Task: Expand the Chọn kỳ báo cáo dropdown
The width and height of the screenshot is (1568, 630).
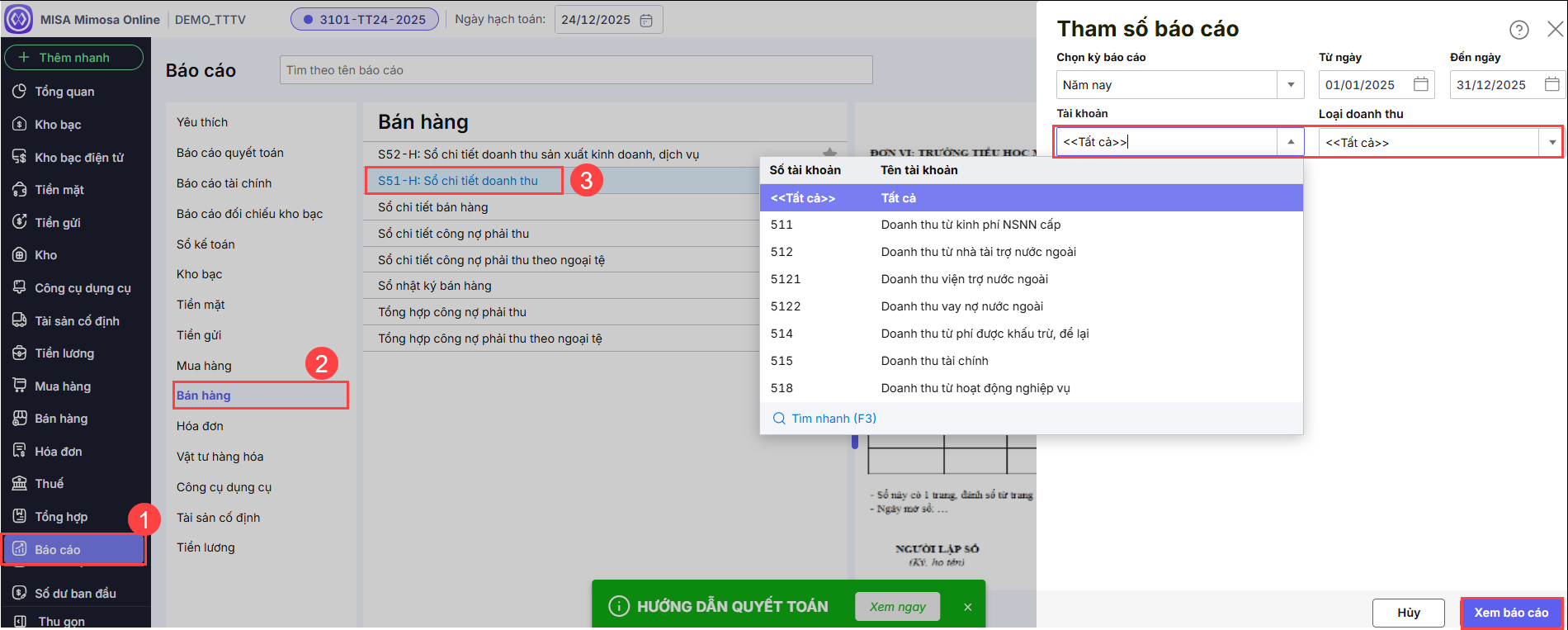Action: point(1290,85)
